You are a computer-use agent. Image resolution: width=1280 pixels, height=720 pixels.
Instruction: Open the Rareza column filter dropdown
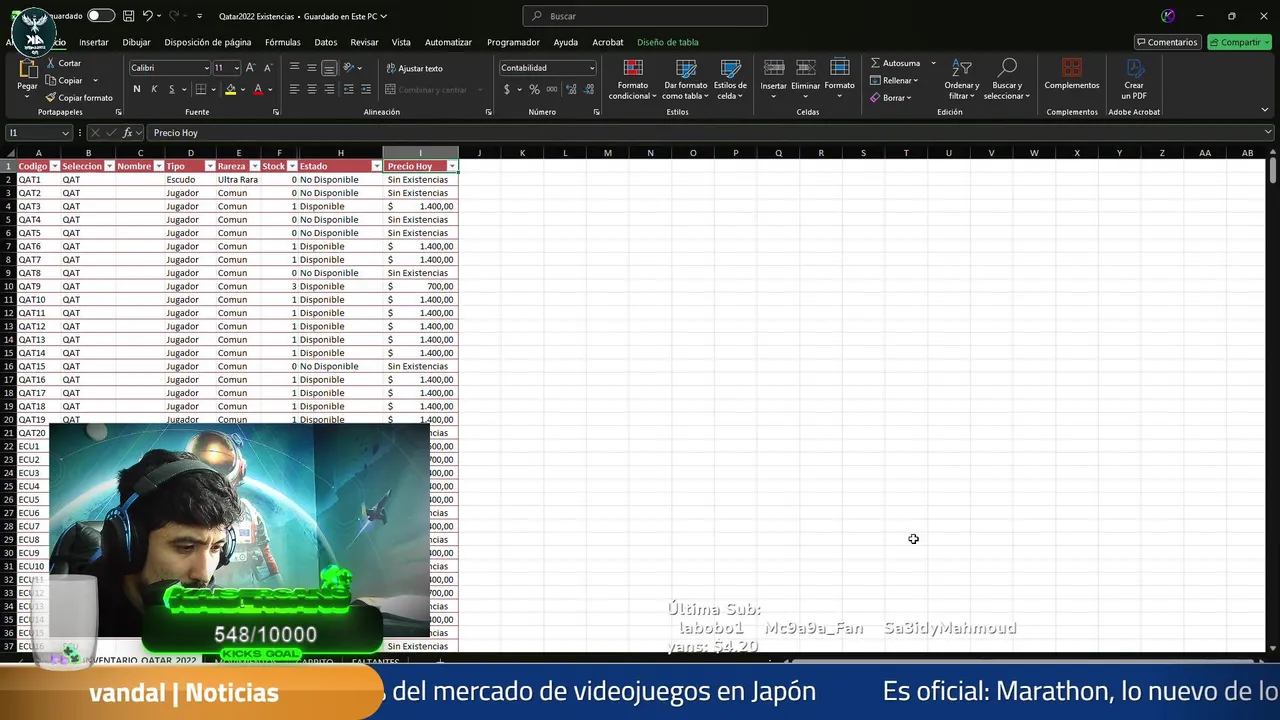click(254, 166)
